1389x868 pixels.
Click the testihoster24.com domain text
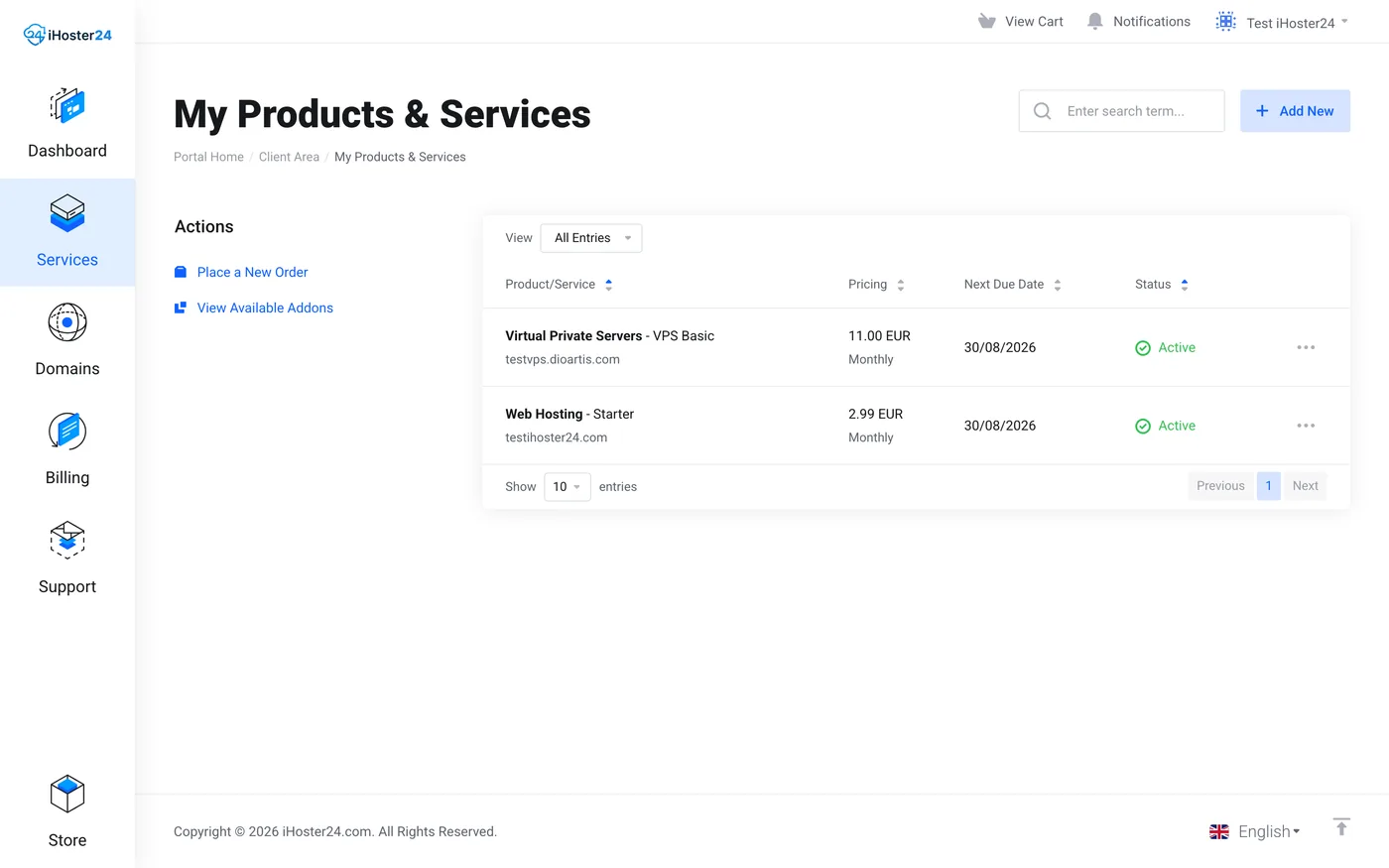click(556, 437)
